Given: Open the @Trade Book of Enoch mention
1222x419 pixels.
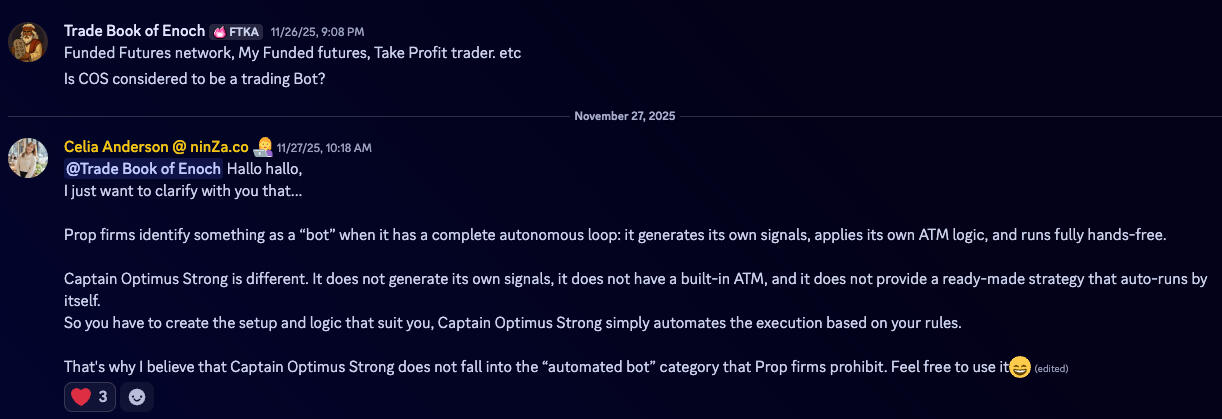Looking at the screenshot, I should click(143, 169).
